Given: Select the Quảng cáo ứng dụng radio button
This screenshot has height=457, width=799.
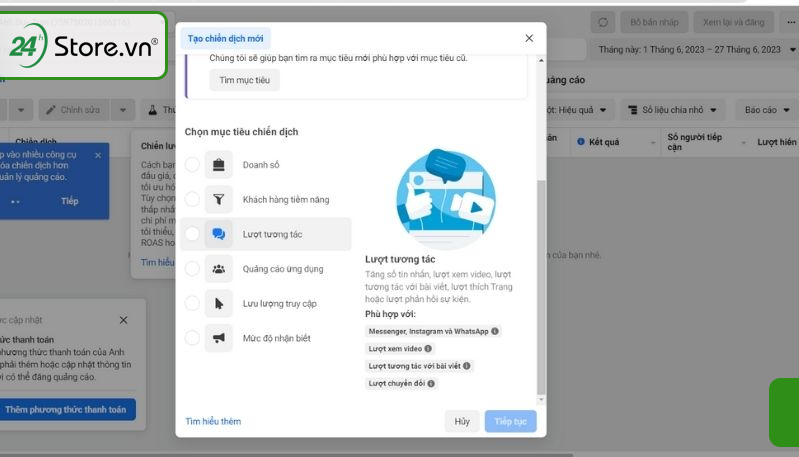Looking at the screenshot, I should coord(192,268).
